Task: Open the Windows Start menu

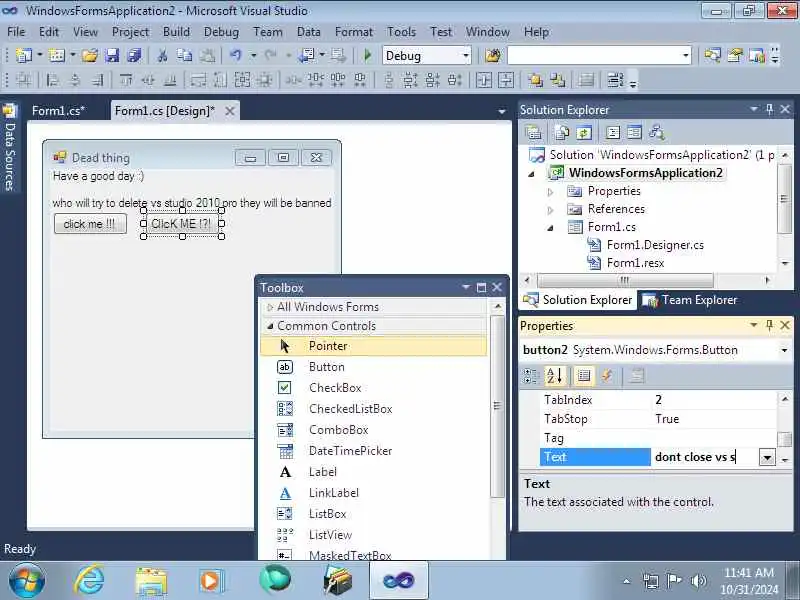Action: point(27,581)
